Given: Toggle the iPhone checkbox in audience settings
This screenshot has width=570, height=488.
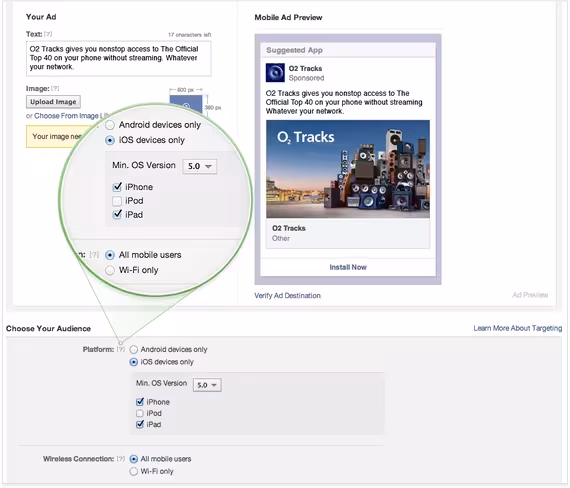Looking at the screenshot, I should 140,402.
